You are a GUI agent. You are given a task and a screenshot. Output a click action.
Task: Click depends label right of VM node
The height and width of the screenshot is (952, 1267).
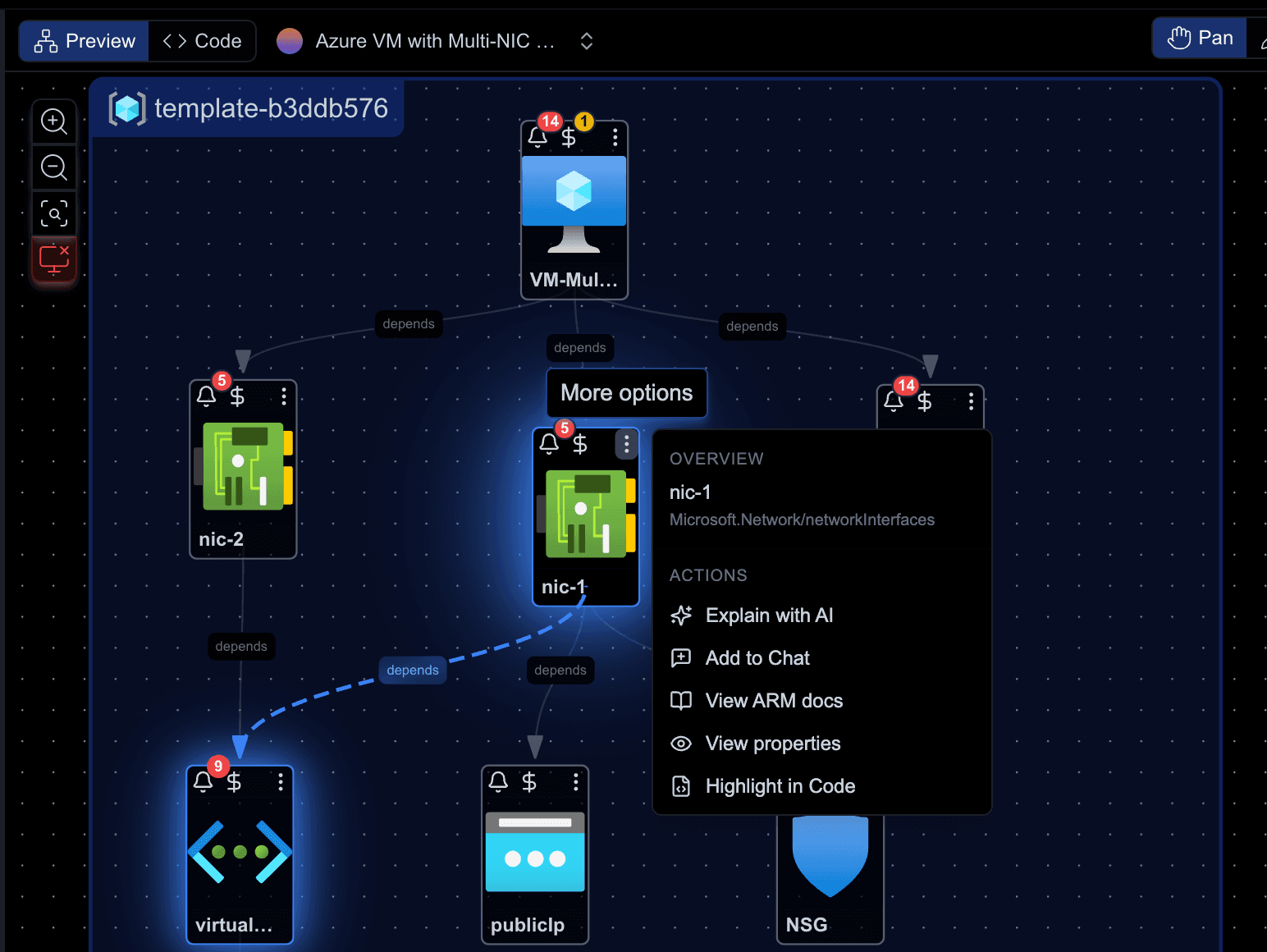(x=752, y=327)
